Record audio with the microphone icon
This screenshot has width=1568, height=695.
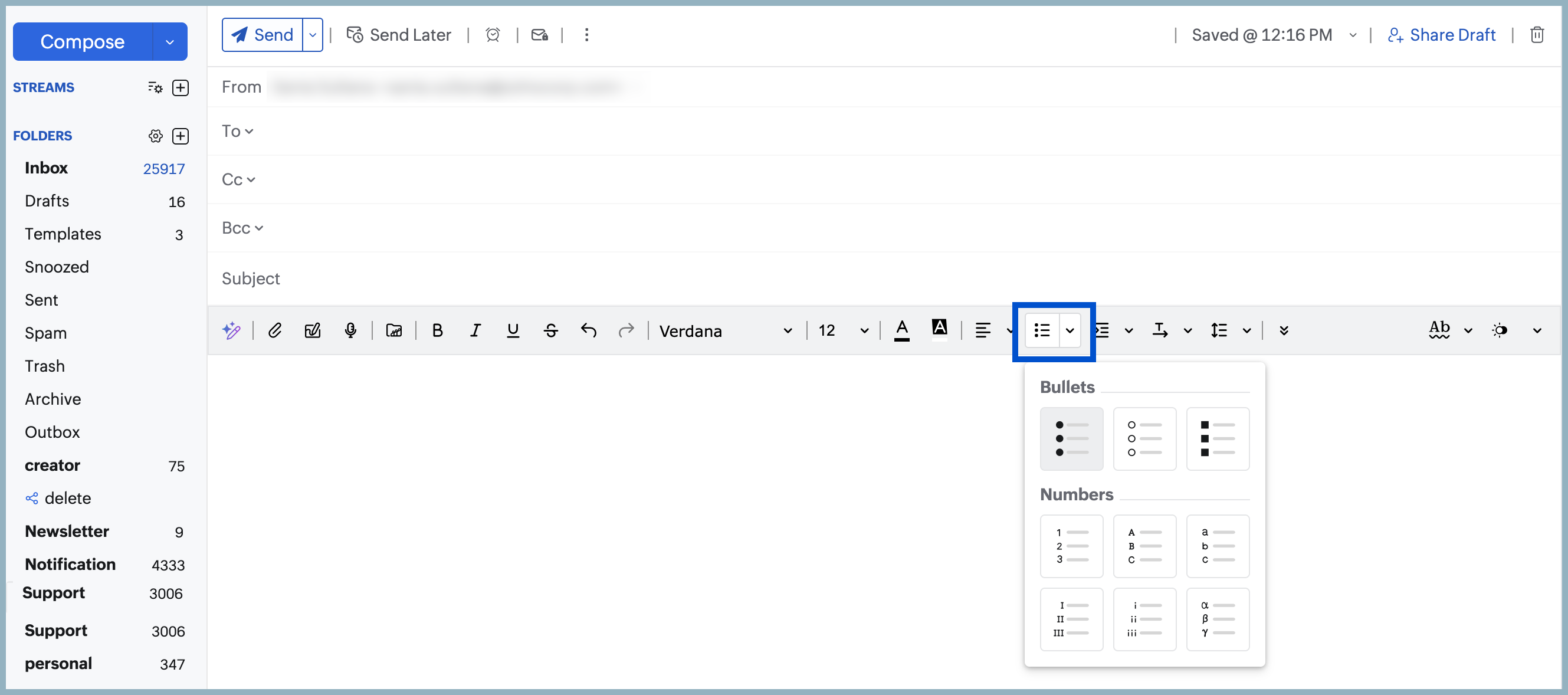[x=350, y=330]
